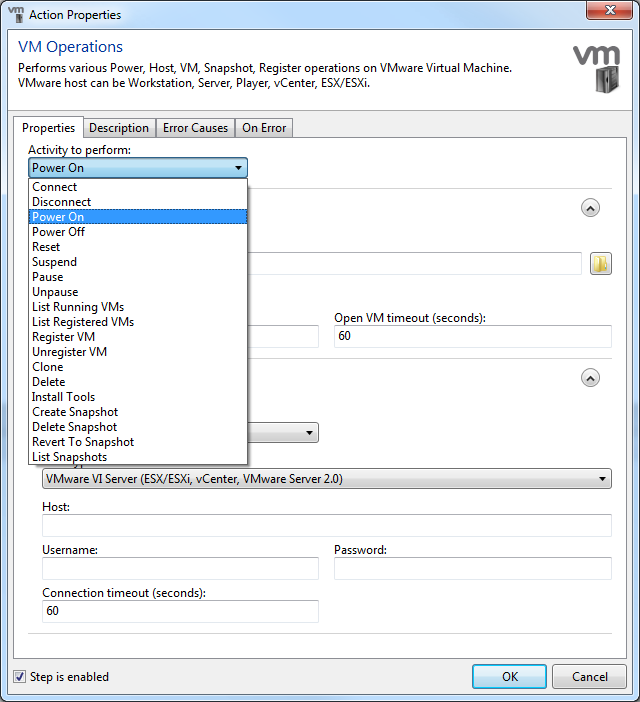Click the title bar VM application icon
The image size is (640, 702).
(x=16, y=14)
